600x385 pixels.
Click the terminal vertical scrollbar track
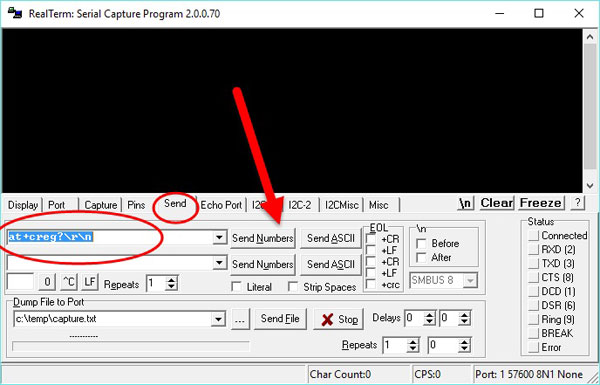(x=590, y=111)
